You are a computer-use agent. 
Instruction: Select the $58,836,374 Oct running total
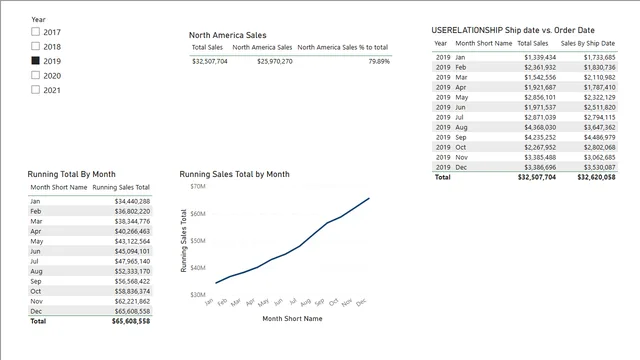(132, 291)
